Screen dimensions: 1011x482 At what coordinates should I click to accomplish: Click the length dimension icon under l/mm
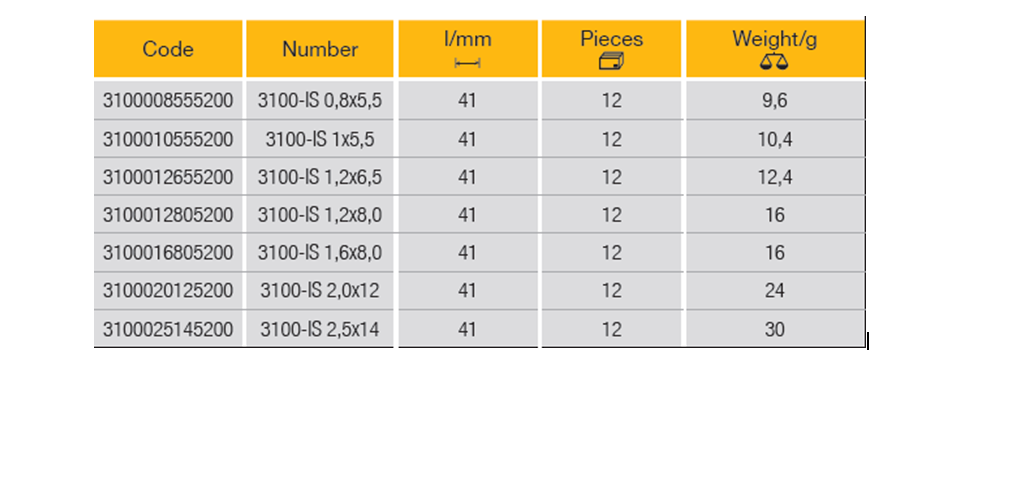[x=468, y=63]
